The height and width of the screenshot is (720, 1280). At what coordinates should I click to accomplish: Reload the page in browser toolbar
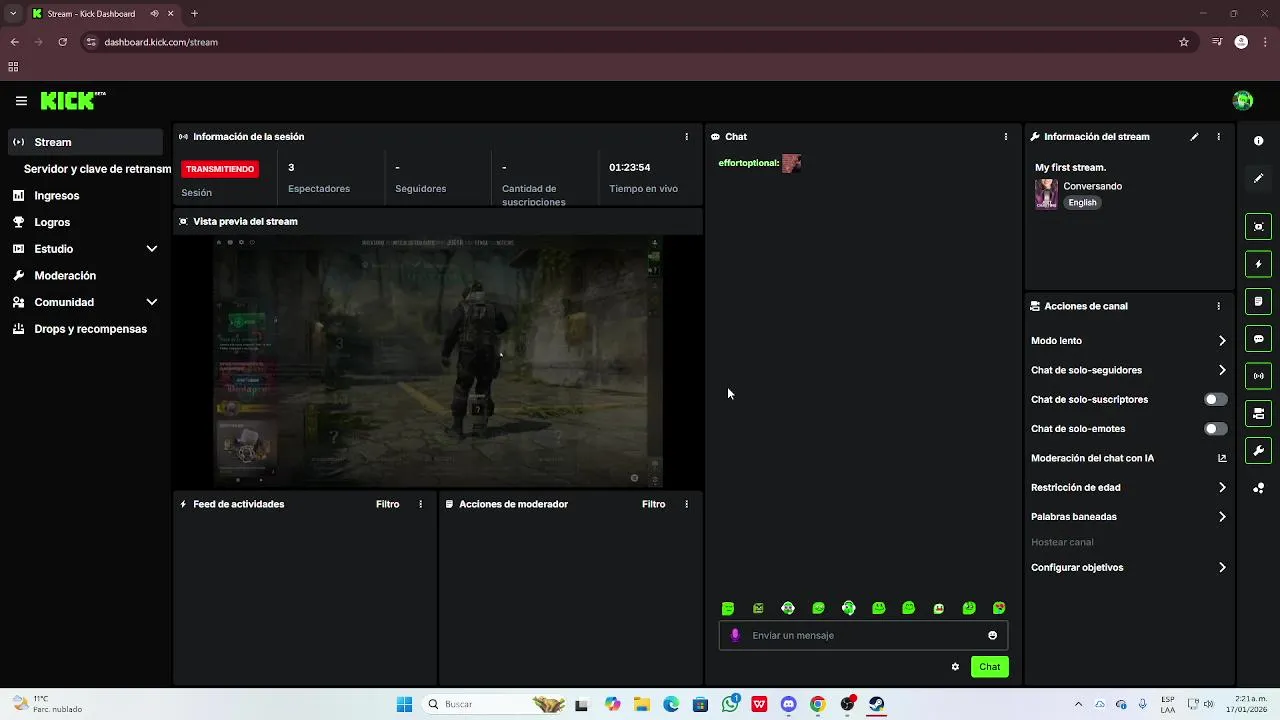coord(62,42)
